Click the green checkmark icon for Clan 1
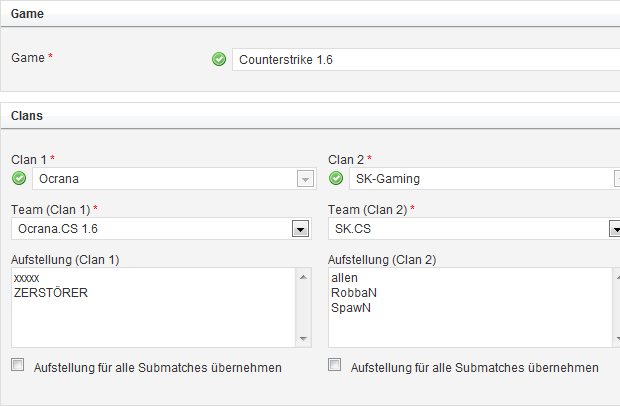The height and width of the screenshot is (406, 620). (18, 179)
